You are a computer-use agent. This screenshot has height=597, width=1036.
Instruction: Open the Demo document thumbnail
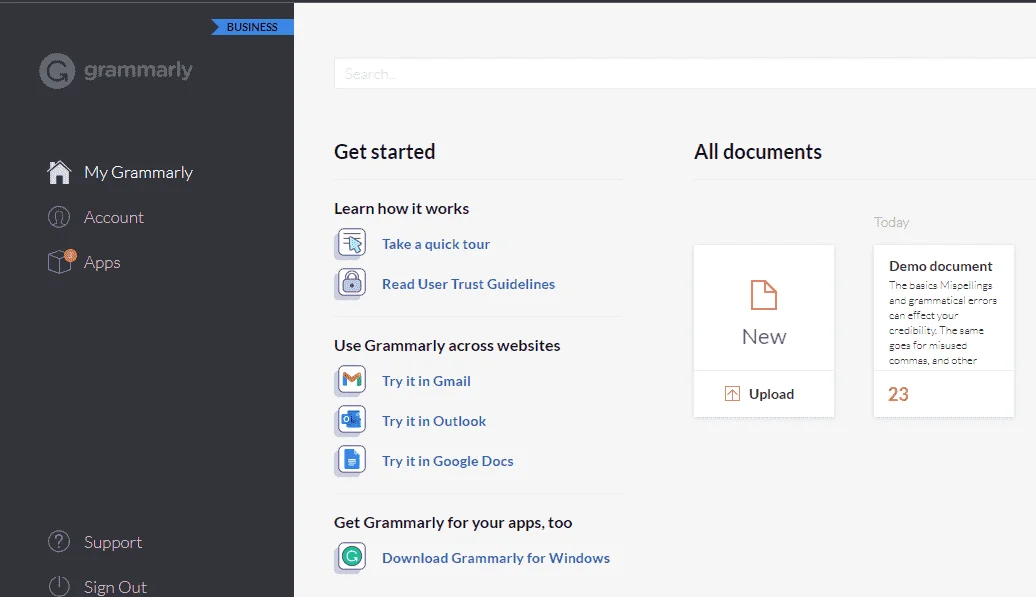[x=944, y=331]
